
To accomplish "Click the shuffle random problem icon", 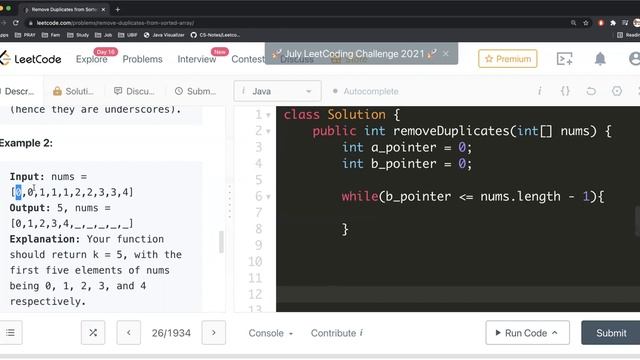I will click(93, 333).
